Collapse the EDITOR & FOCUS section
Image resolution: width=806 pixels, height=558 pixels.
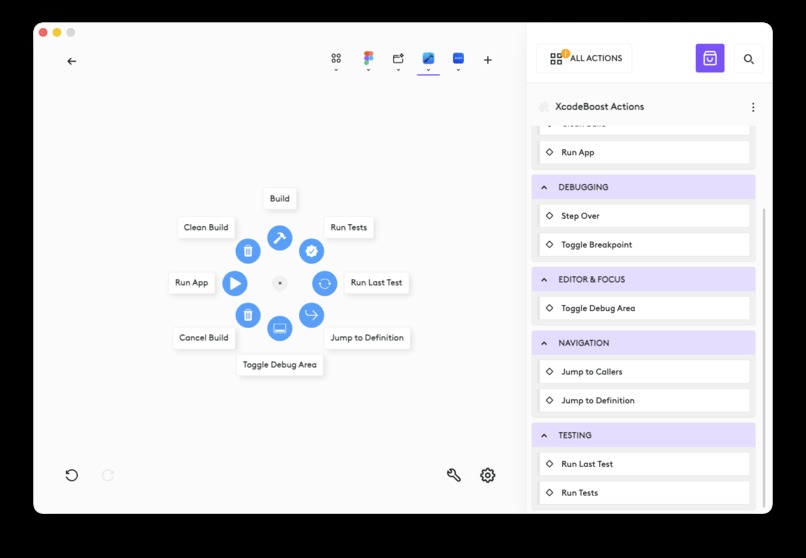point(544,280)
